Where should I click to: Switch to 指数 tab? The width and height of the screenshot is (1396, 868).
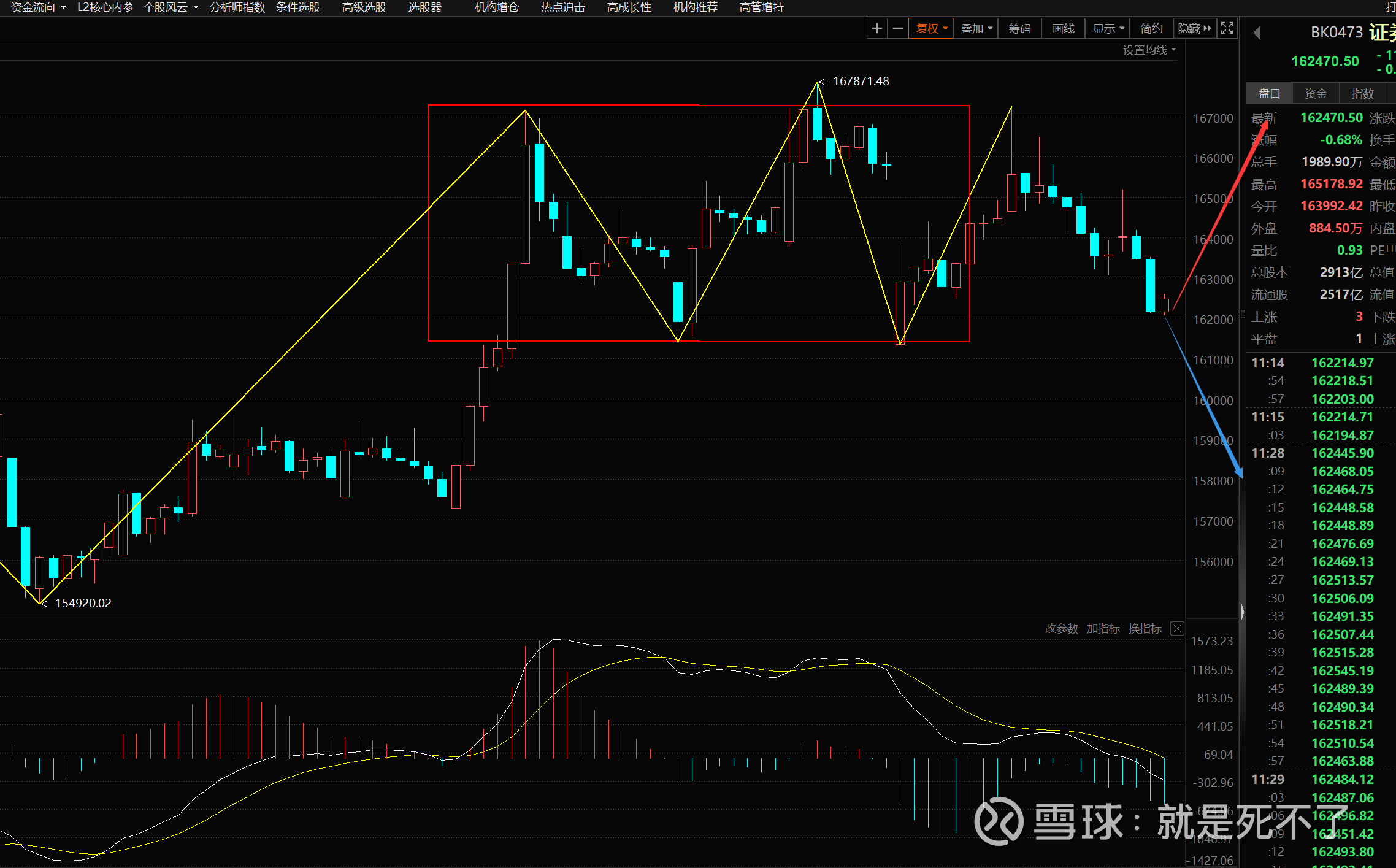point(1362,93)
